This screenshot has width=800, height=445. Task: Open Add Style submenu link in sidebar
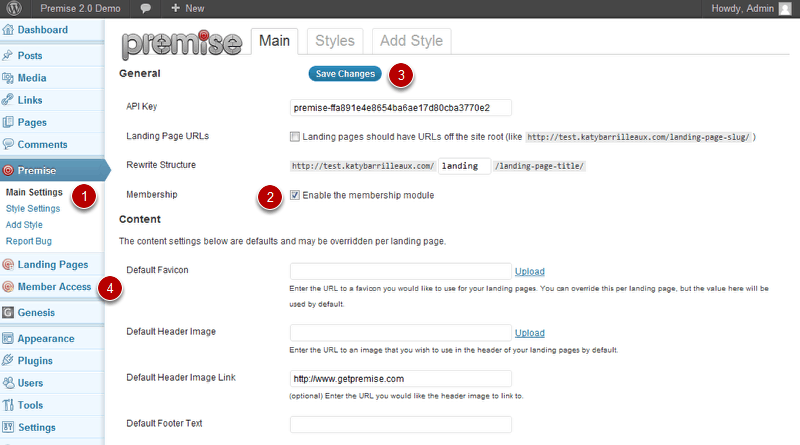(x=24, y=225)
